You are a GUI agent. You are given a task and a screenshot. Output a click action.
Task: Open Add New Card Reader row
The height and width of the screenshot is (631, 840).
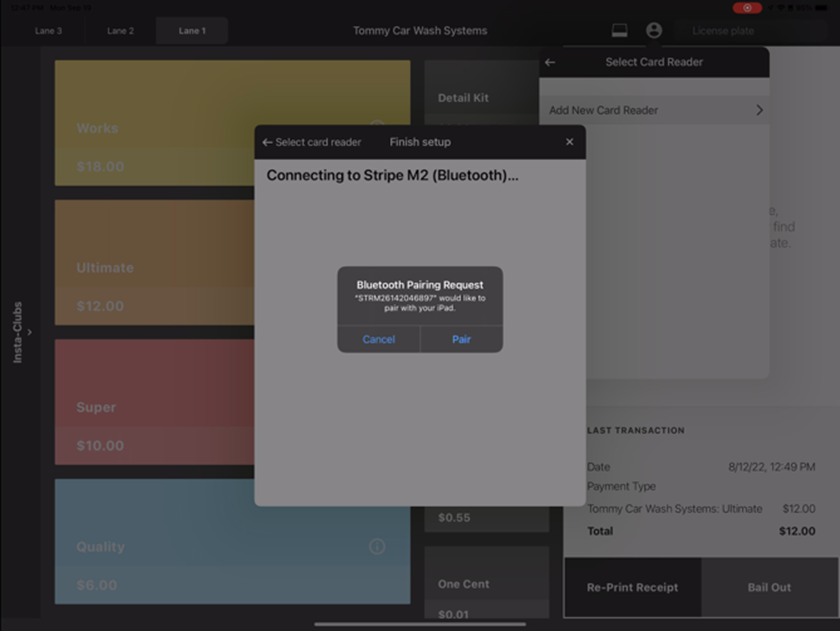pos(654,110)
